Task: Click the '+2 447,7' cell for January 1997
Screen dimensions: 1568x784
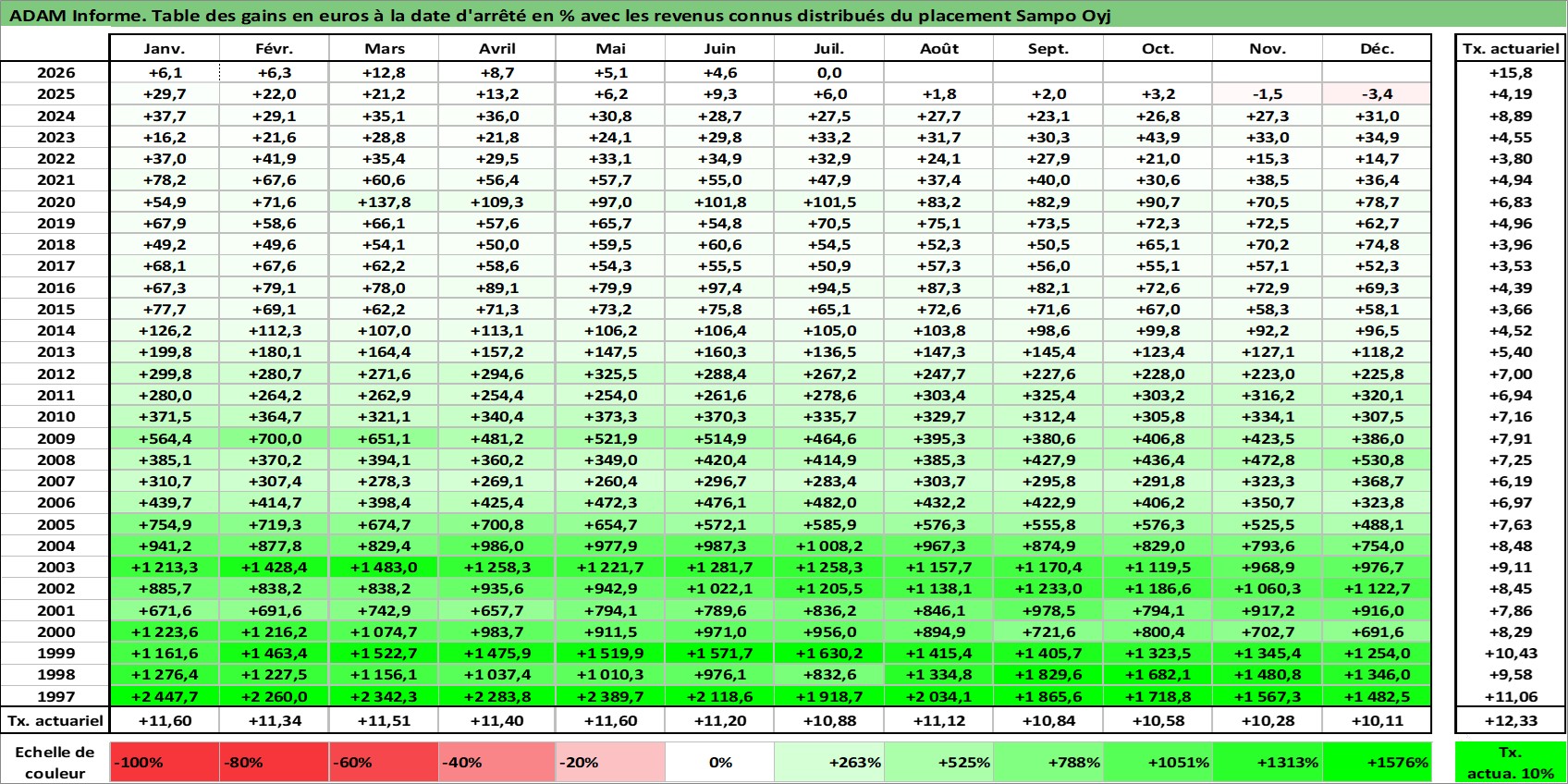Action: [x=165, y=696]
